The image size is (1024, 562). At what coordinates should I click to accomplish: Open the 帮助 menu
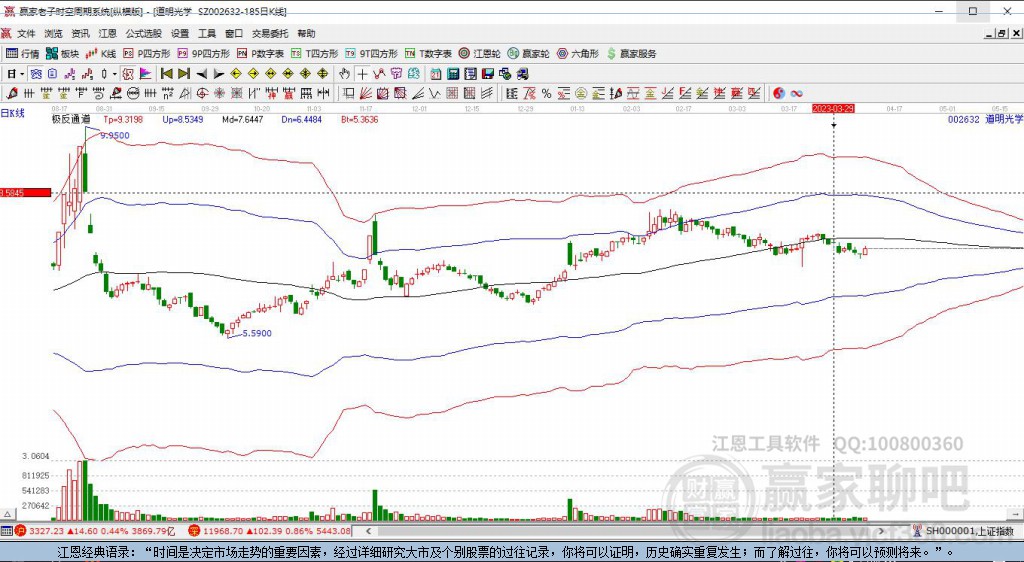point(306,33)
